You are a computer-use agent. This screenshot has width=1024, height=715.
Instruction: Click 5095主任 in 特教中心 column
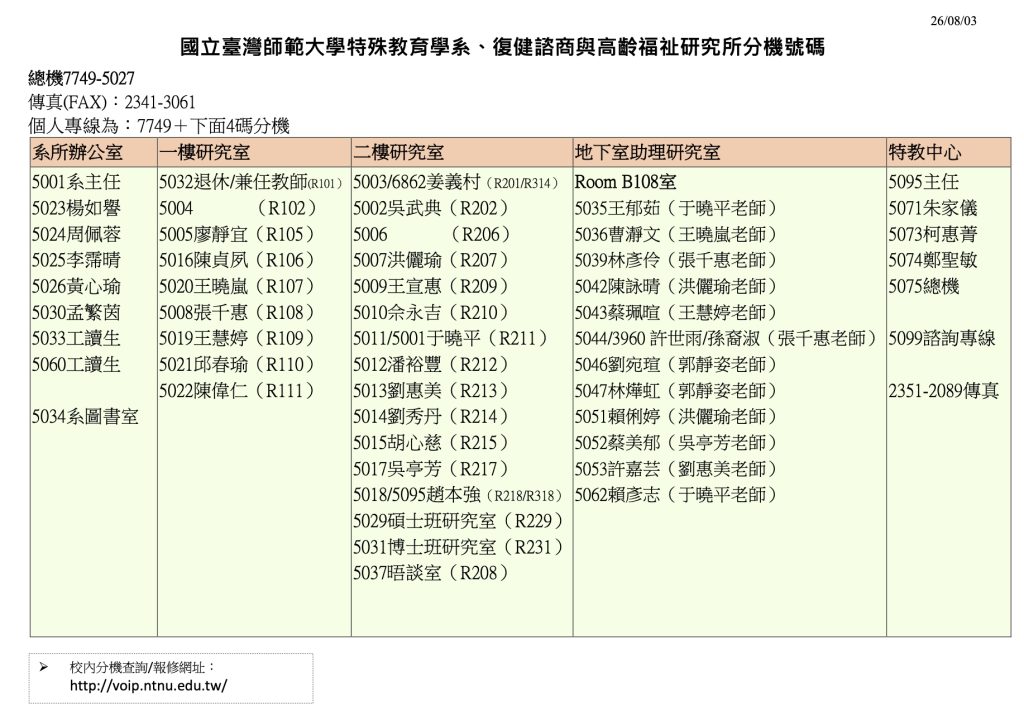point(923,182)
